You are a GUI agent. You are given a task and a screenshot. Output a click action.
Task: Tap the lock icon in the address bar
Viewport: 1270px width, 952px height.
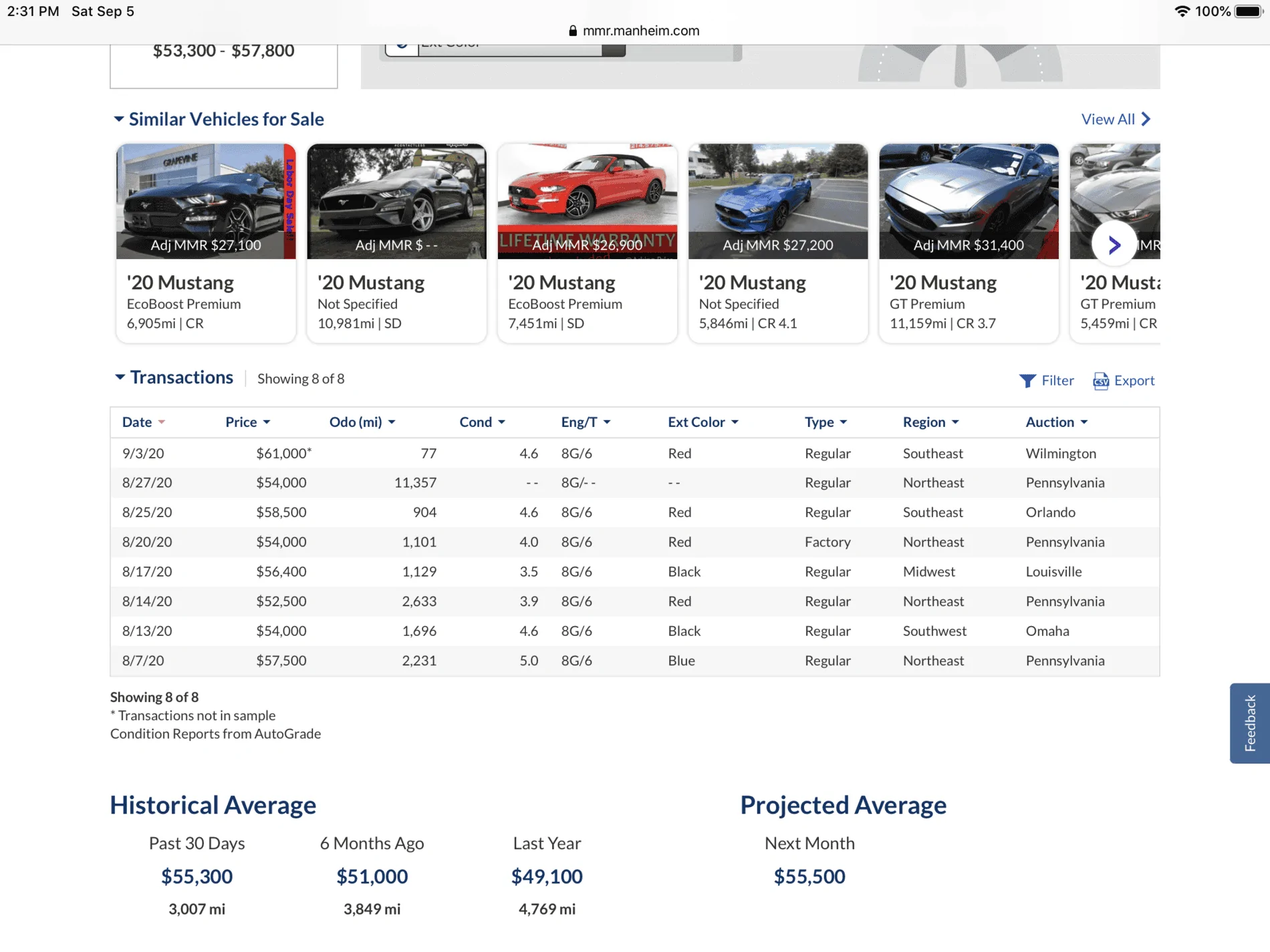(x=573, y=31)
